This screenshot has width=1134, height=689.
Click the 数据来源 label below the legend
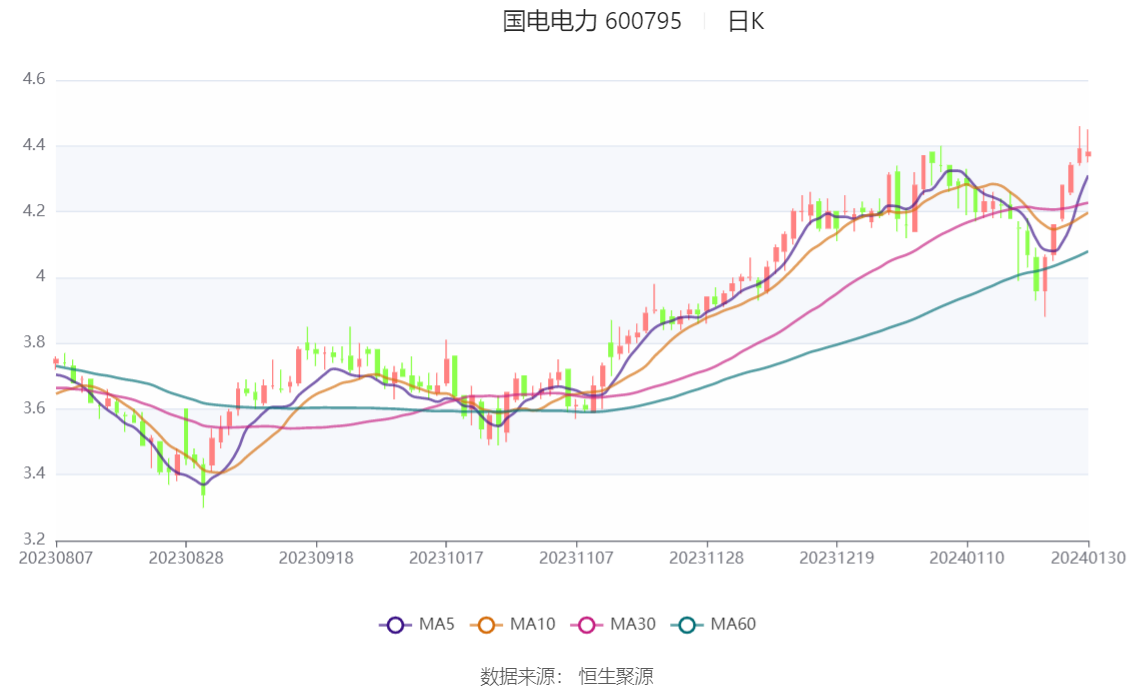[518, 677]
